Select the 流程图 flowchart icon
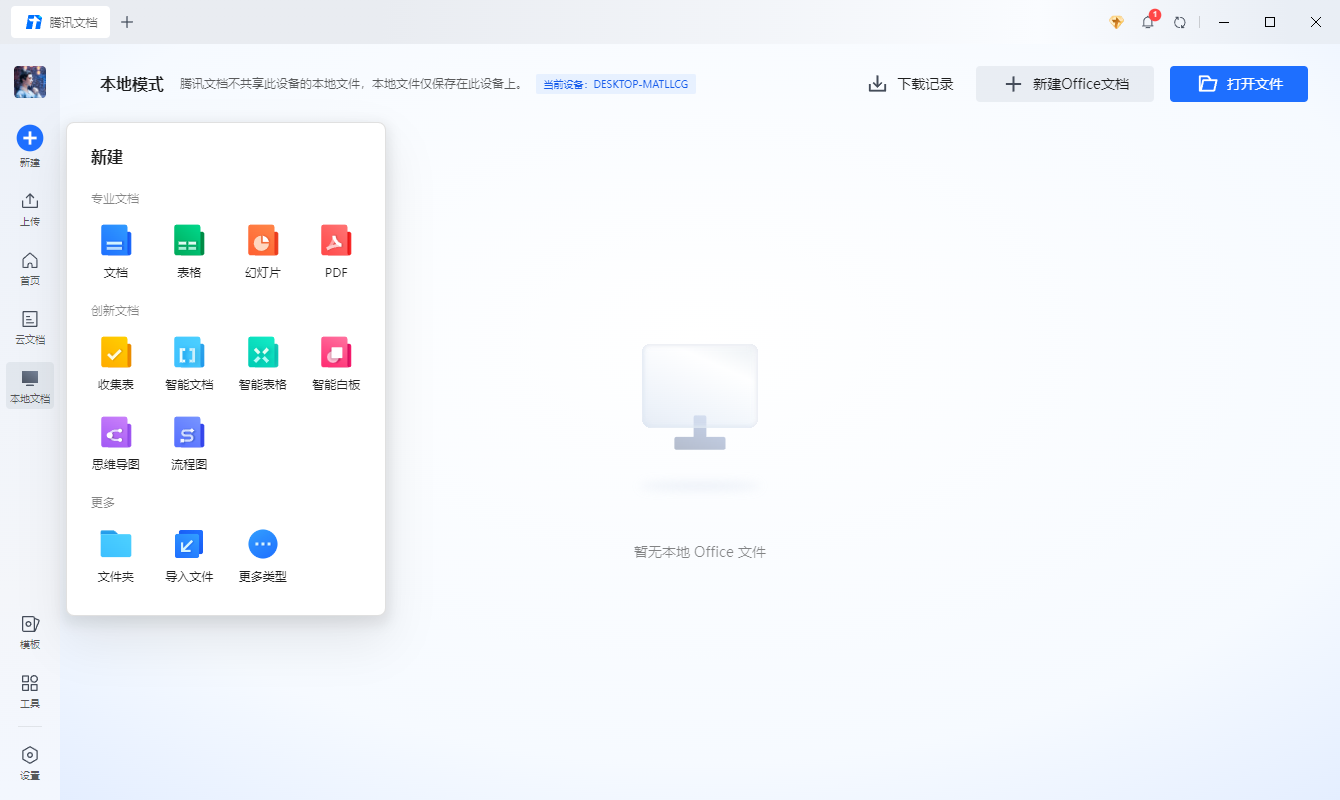1340x800 pixels. pyautogui.click(x=189, y=442)
